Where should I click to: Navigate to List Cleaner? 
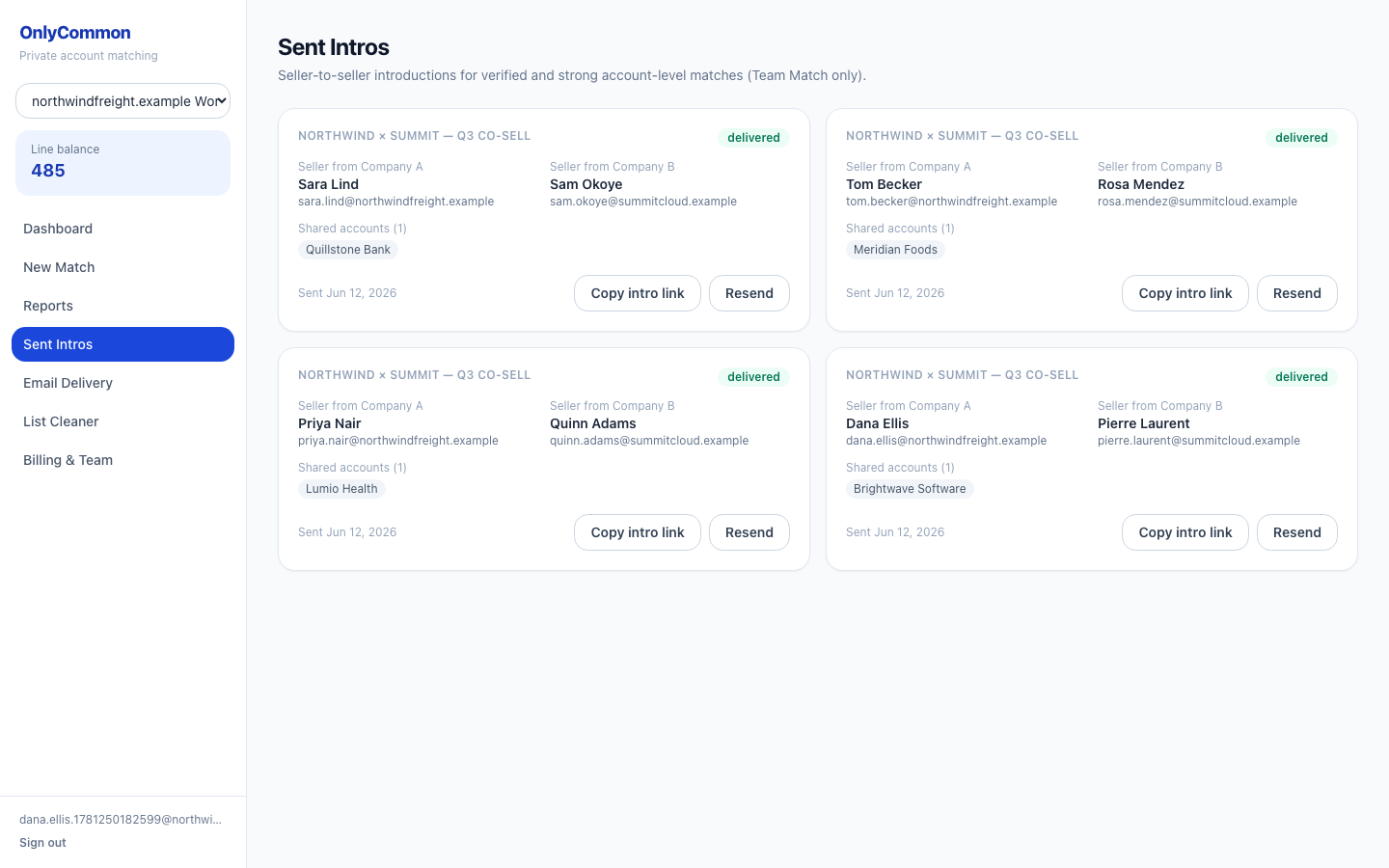point(123,421)
